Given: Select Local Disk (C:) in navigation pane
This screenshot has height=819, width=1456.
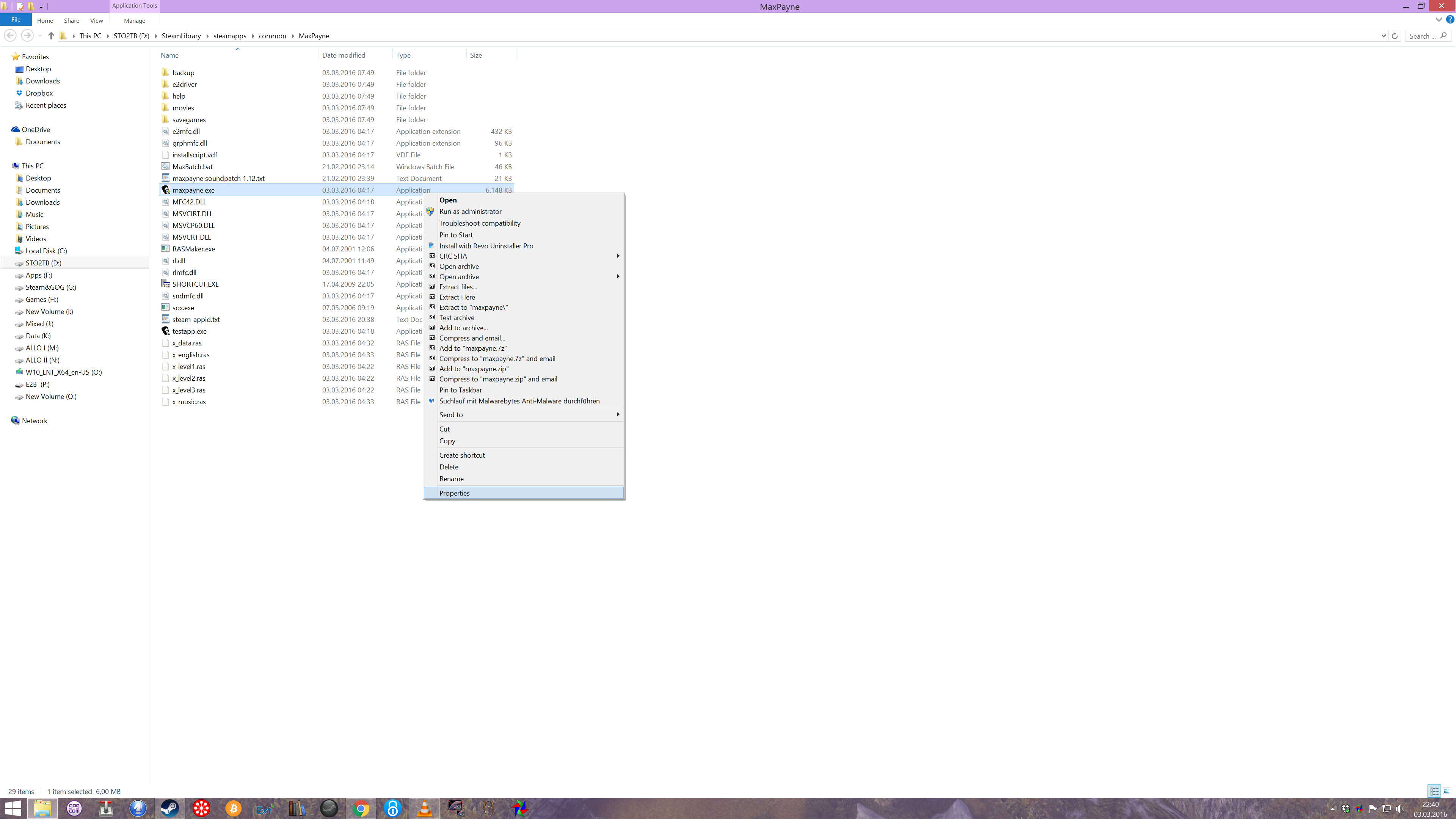Looking at the screenshot, I should click(46, 251).
